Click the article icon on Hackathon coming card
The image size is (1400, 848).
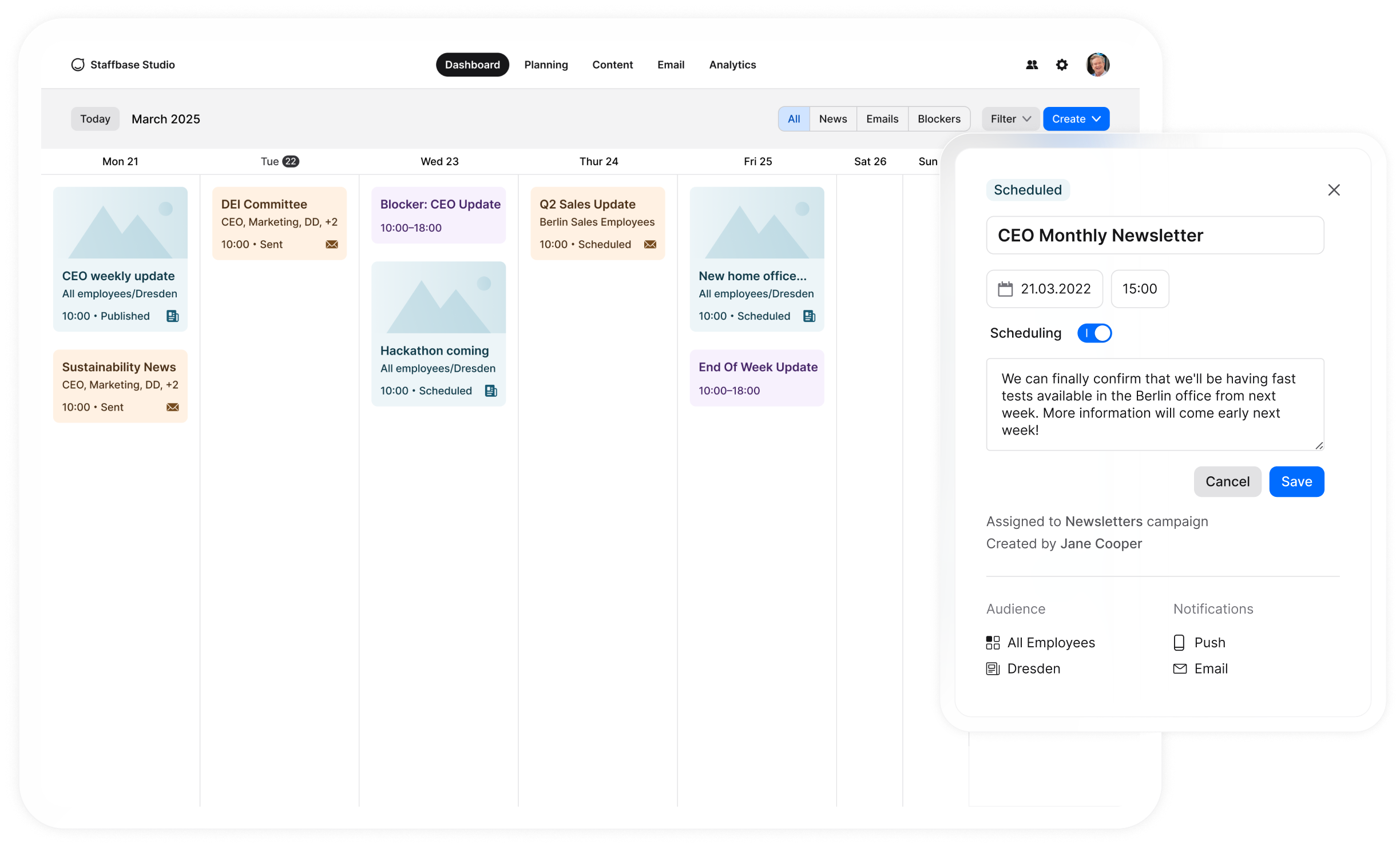[x=491, y=391]
